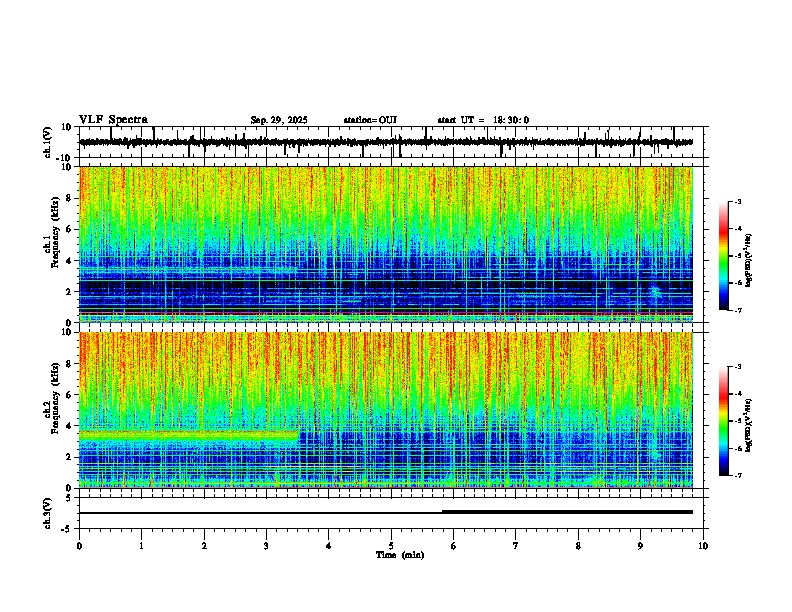The width and height of the screenshot is (792, 612).
Task: Click the "5" tick on the Time axis
Action: click(x=391, y=546)
